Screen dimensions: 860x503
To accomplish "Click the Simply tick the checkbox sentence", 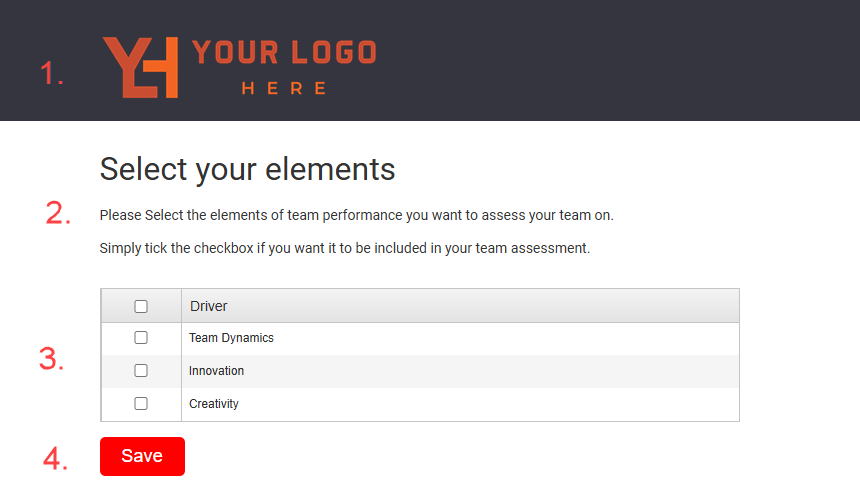I will [345, 248].
